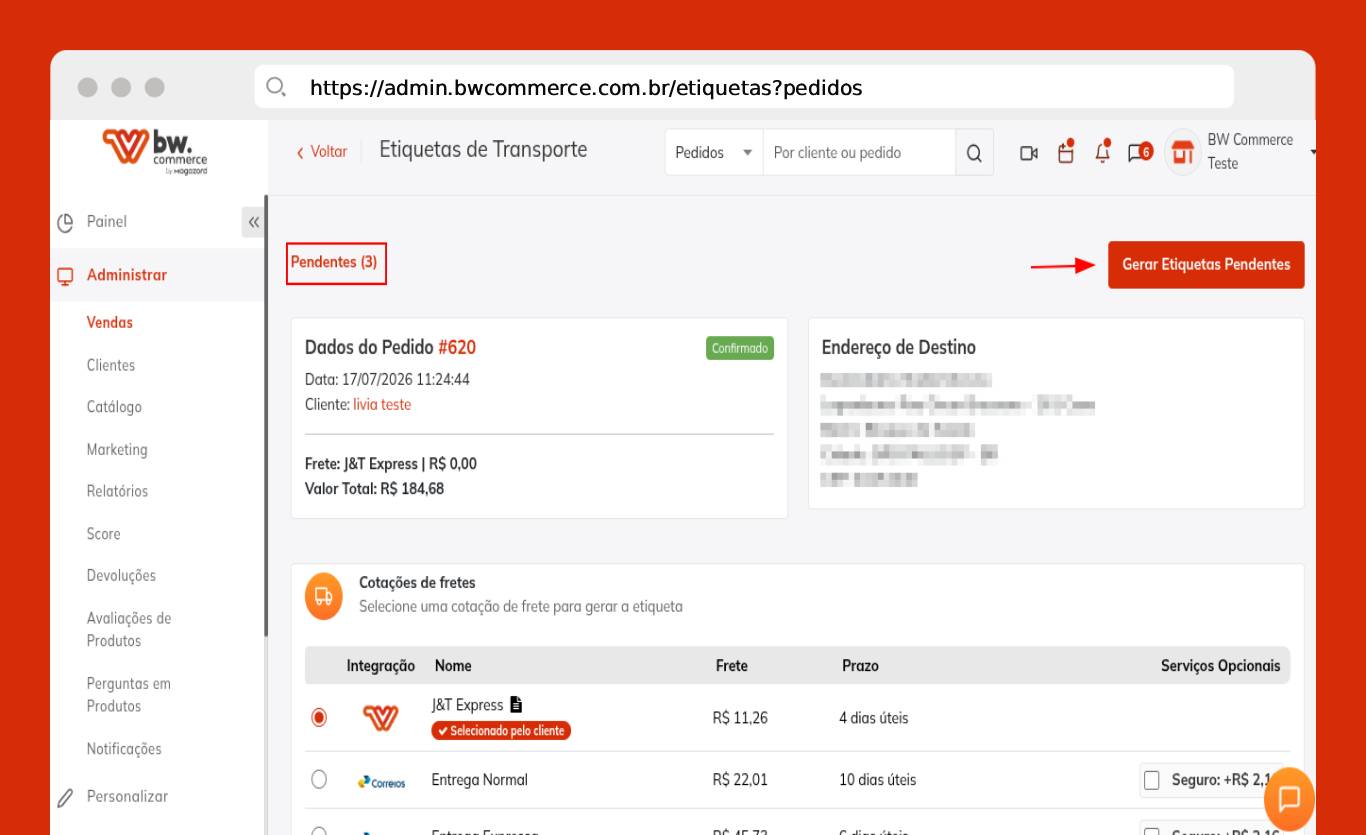Click the browser address bar search icon
The height and width of the screenshot is (835, 1366).
[276, 87]
